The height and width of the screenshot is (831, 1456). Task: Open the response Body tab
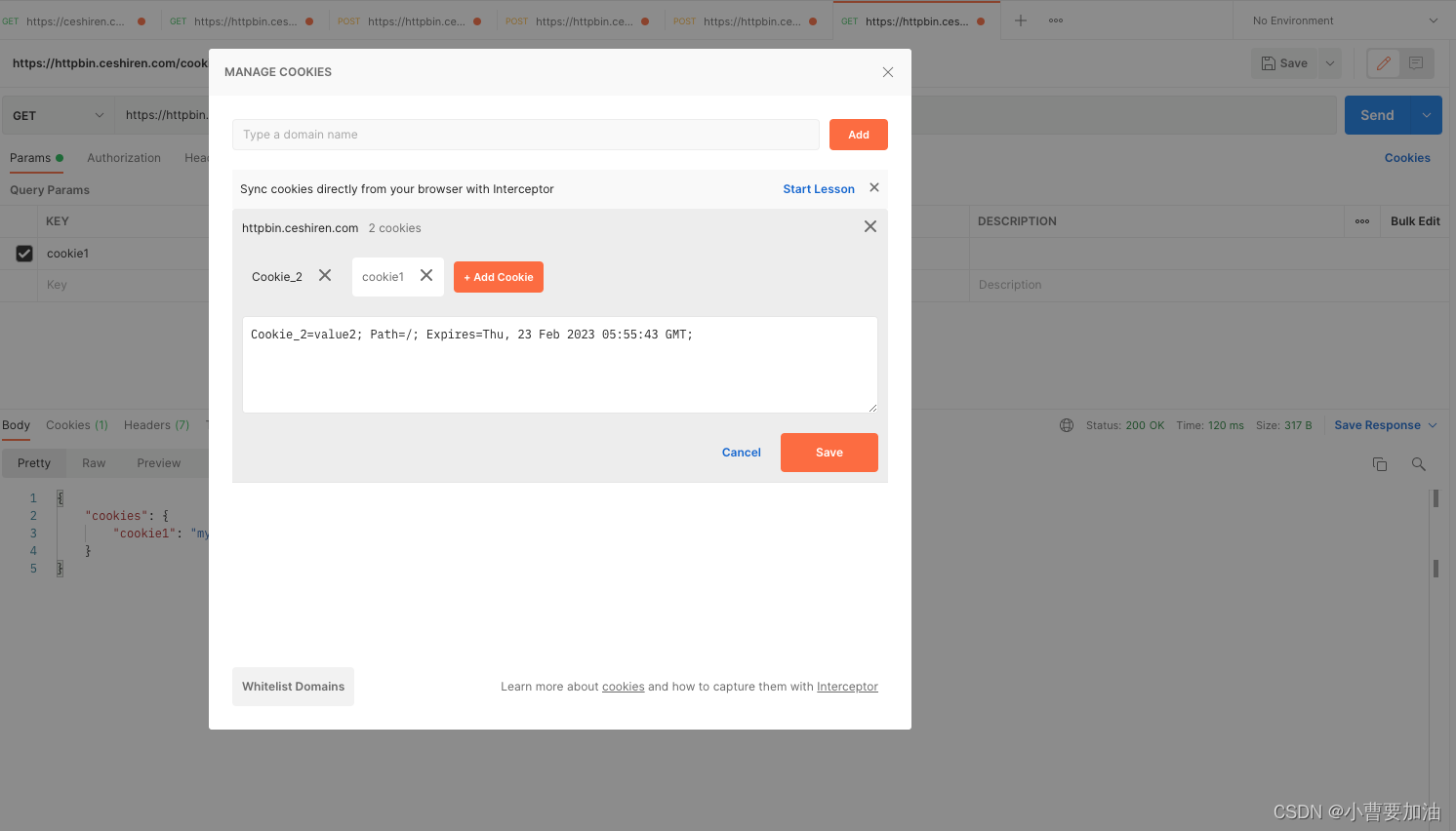(x=16, y=425)
